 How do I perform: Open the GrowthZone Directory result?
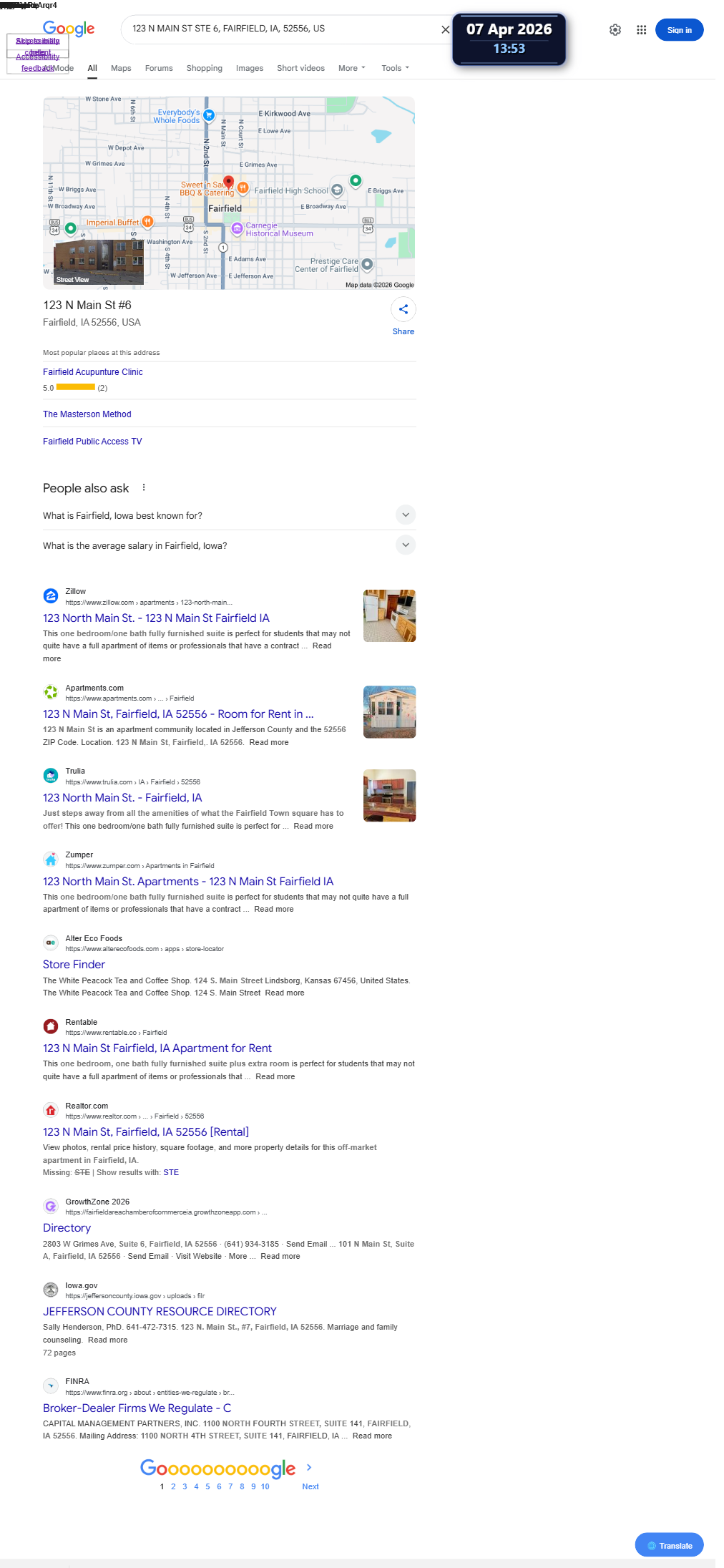tap(67, 1227)
